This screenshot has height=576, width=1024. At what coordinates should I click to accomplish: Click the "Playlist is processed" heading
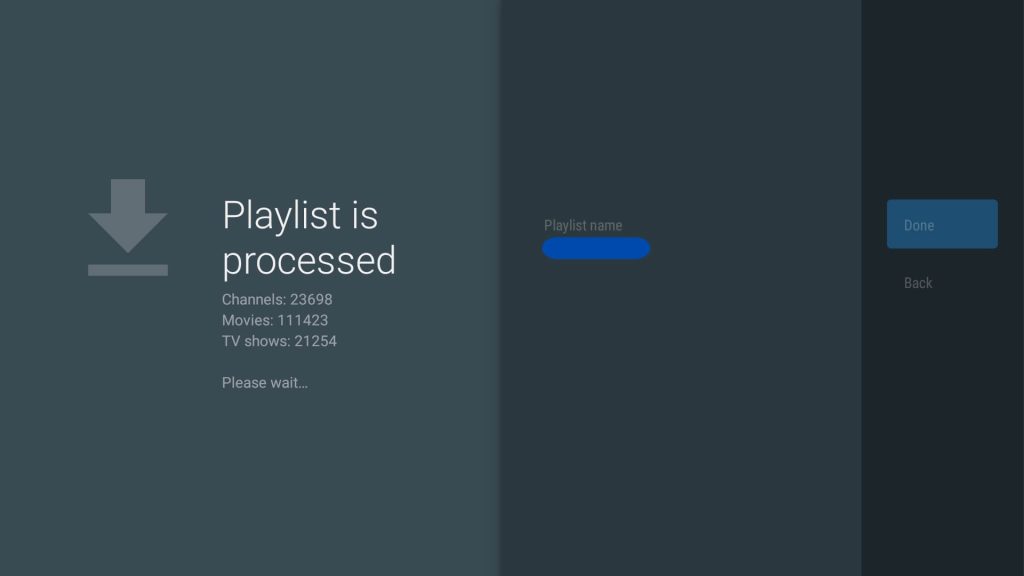[308, 237]
